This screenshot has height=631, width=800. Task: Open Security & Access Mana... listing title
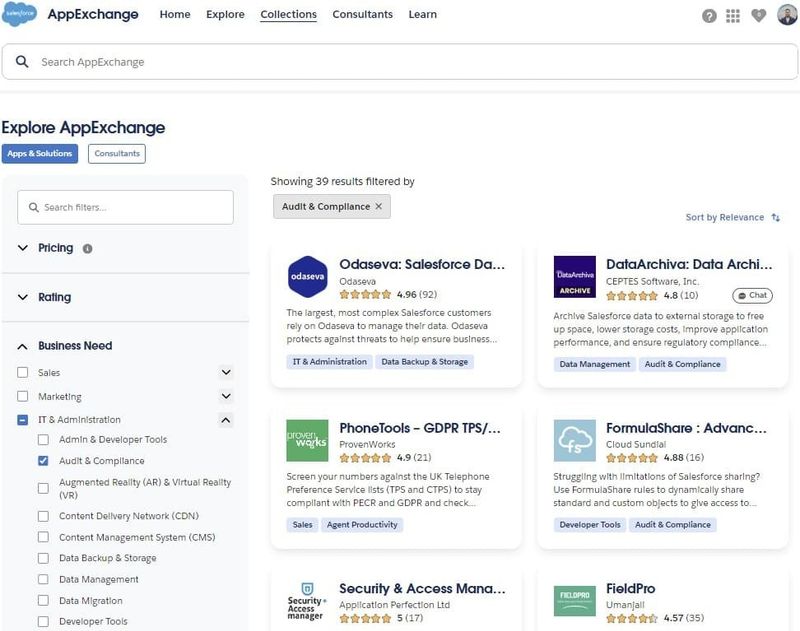click(422, 589)
